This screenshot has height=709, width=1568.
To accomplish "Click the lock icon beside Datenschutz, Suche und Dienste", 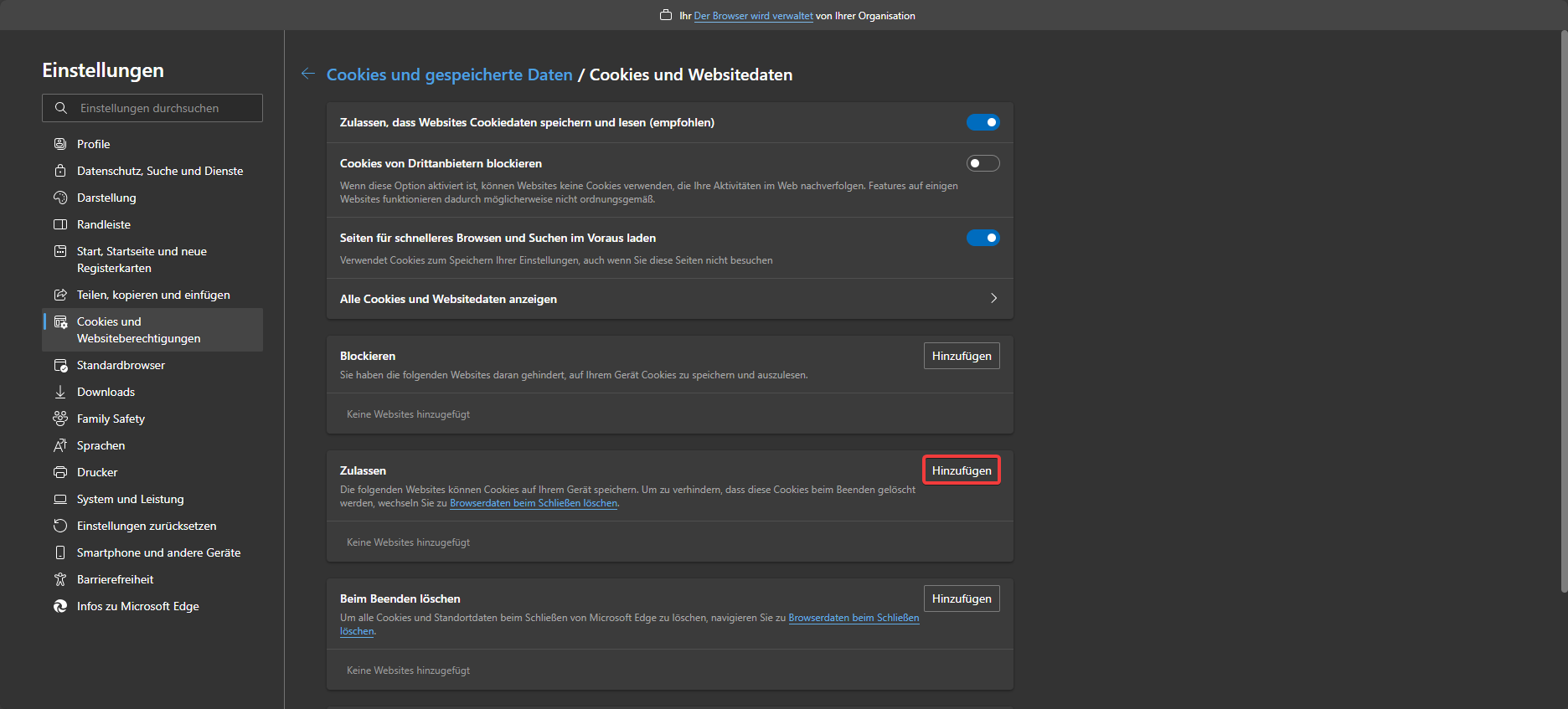I will pos(60,171).
